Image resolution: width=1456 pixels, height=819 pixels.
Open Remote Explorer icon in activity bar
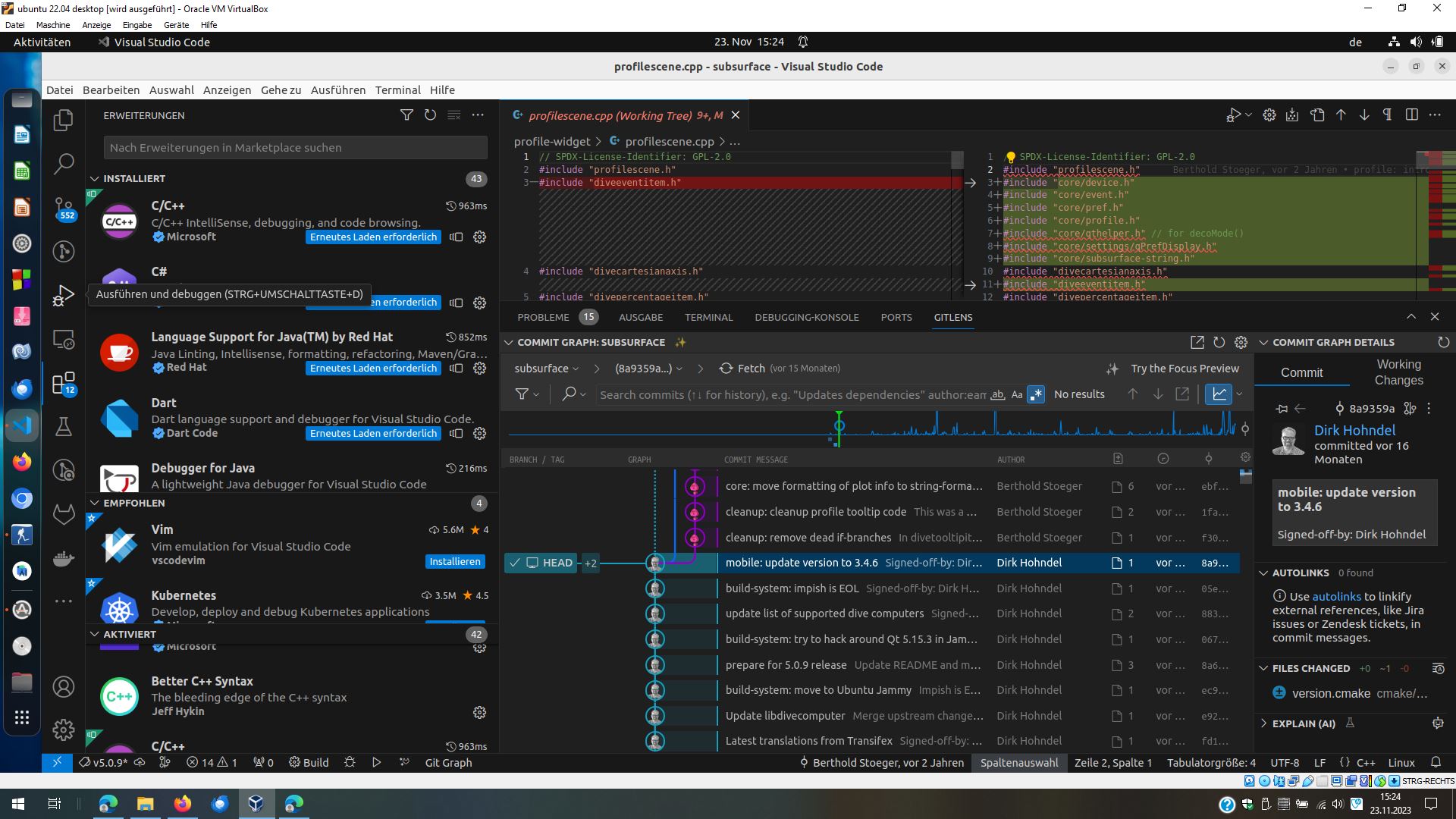tap(64, 339)
